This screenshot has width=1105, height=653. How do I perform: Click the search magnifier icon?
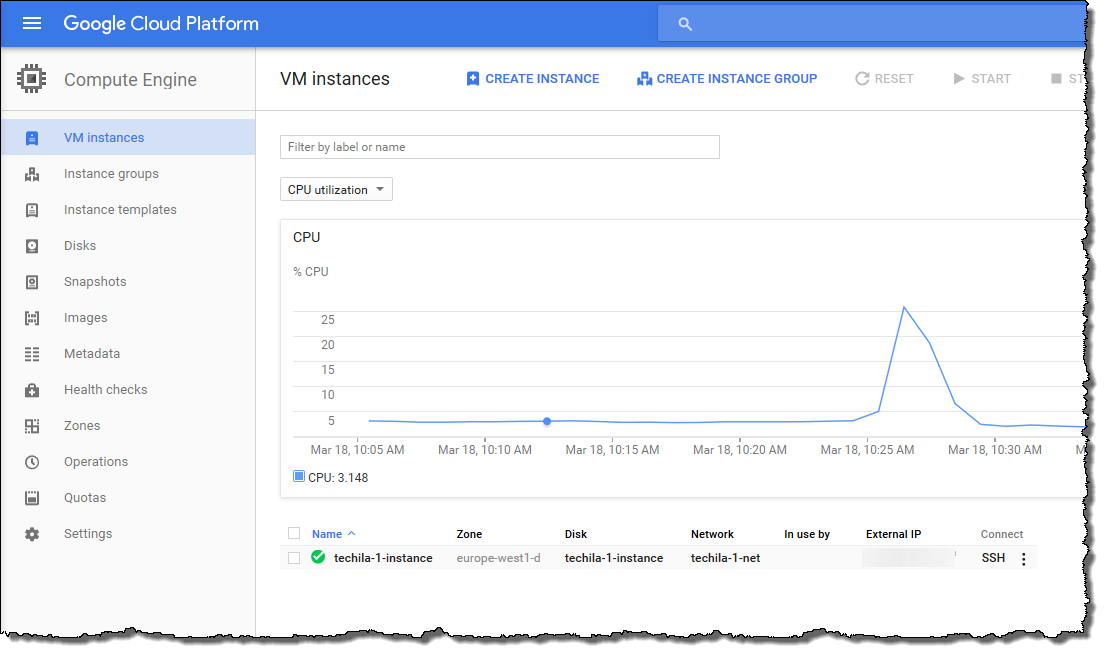point(685,24)
